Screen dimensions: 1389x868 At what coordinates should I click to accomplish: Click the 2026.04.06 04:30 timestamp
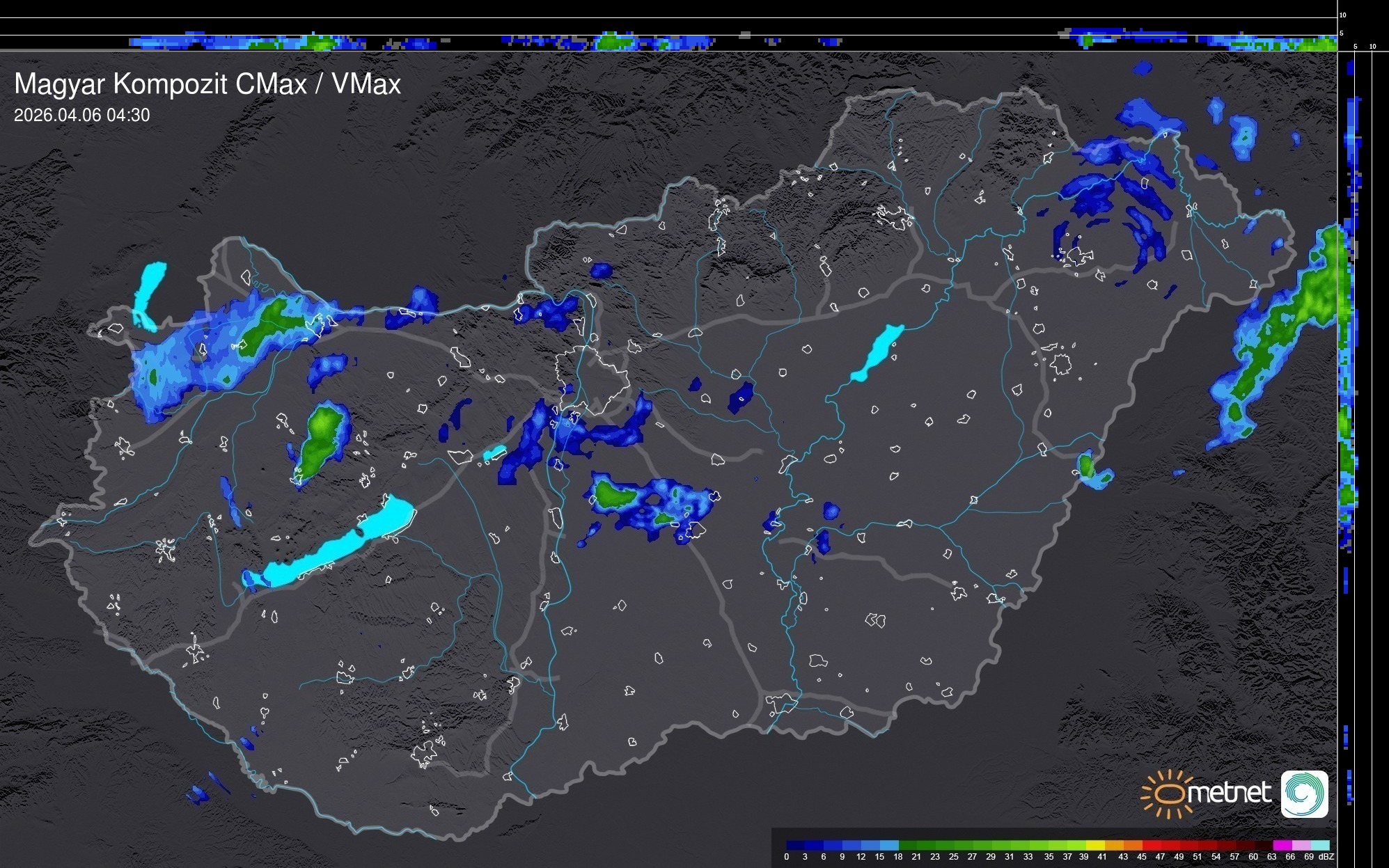click(81, 116)
